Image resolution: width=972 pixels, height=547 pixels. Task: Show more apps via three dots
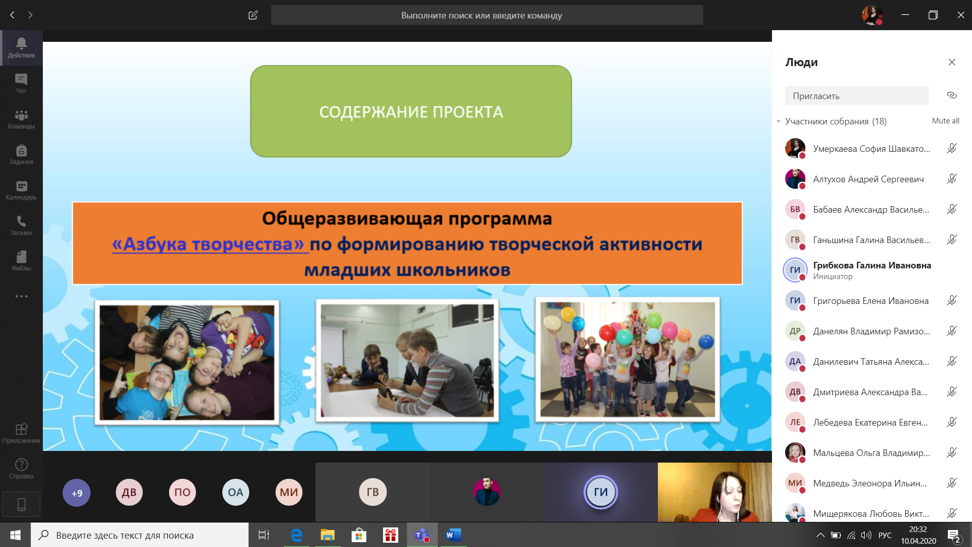21,296
